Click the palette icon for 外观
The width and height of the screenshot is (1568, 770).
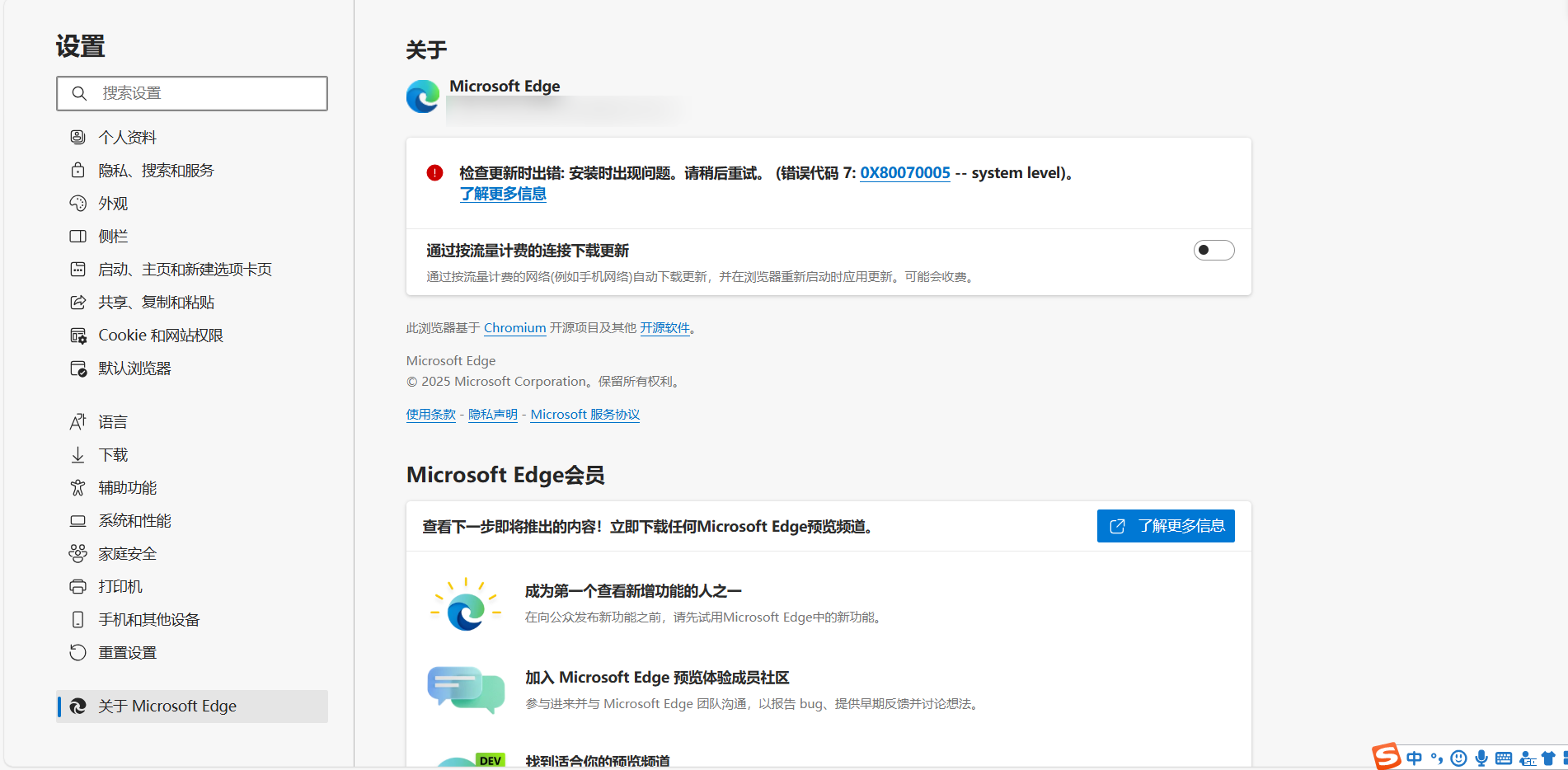(77, 203)
